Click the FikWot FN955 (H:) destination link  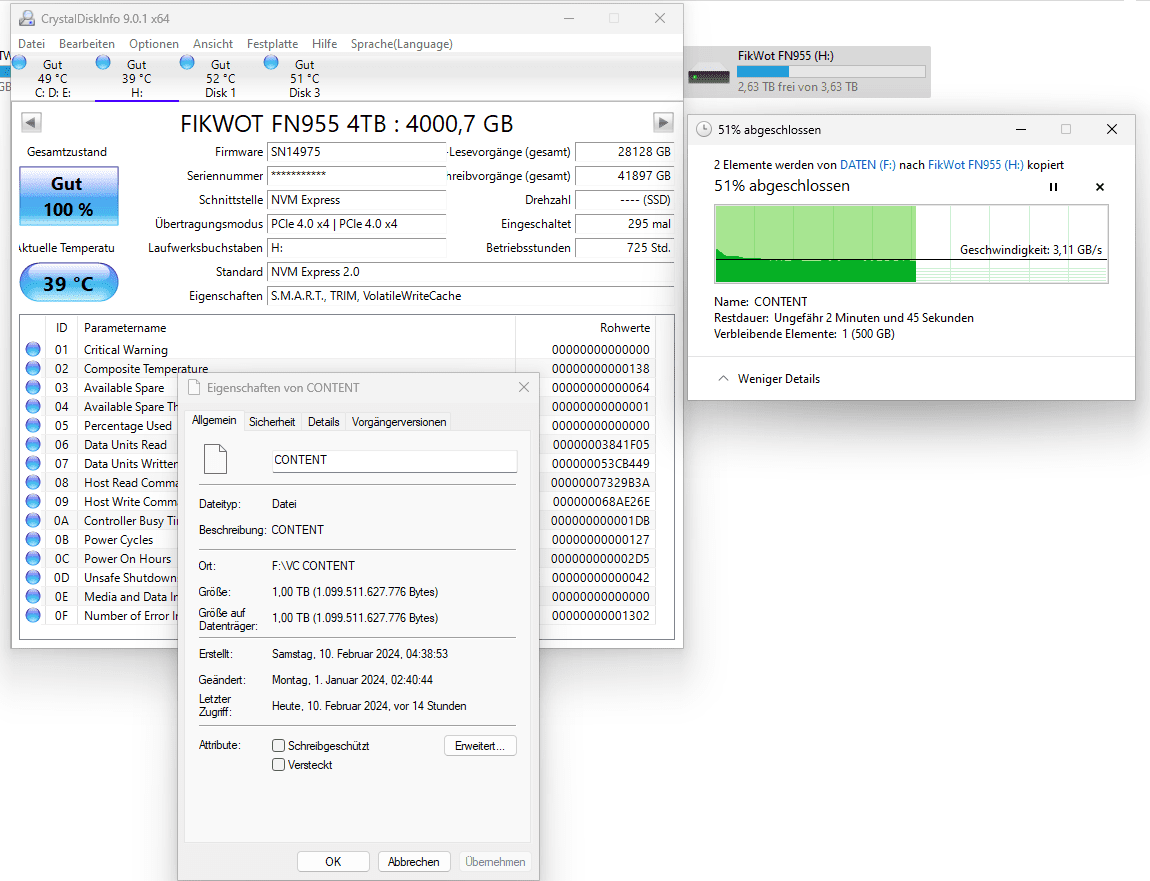[x=975, y=165]
